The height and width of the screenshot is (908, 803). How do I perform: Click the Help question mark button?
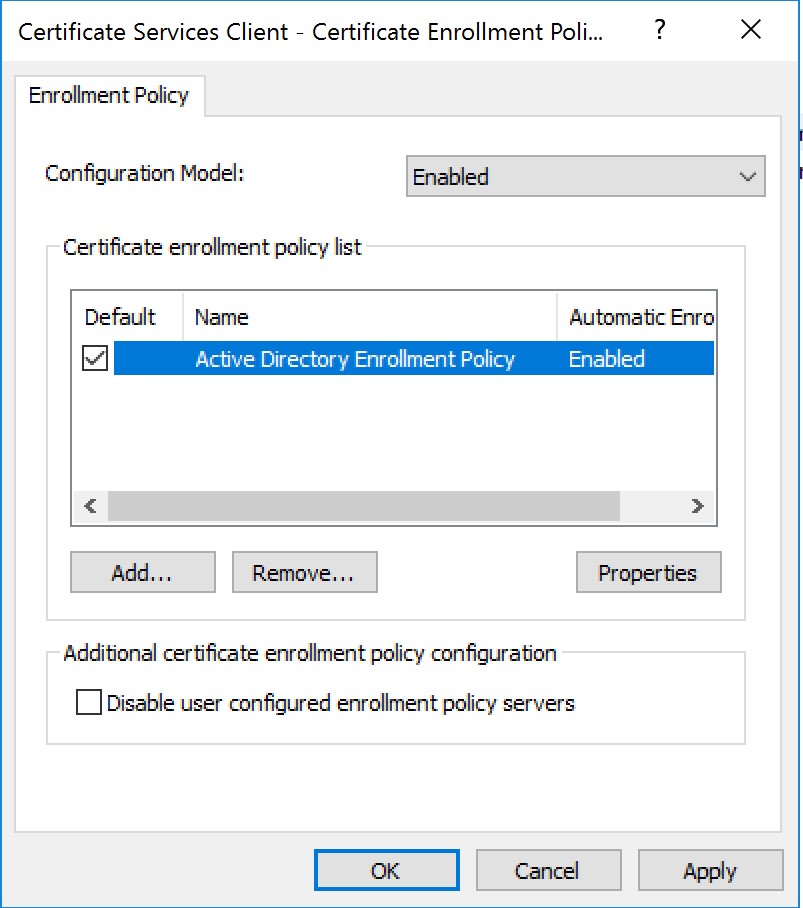(659, 30)
